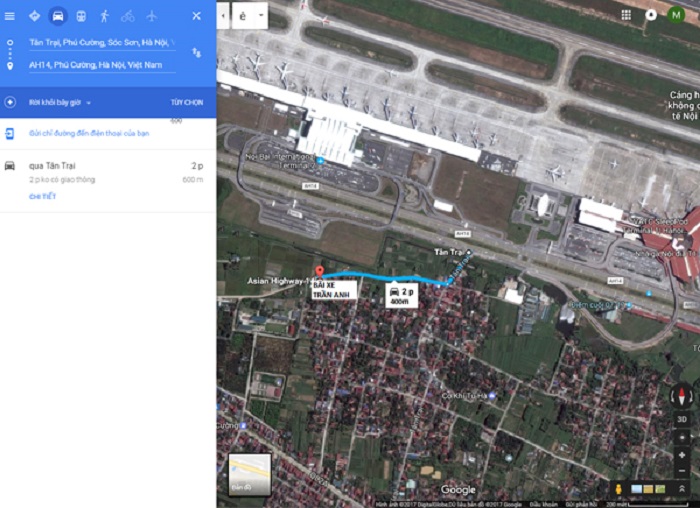The height and width of the screenshot is (508, 700).
Task: Open TÙY CHỌN route options
Action: coord(187,103)
